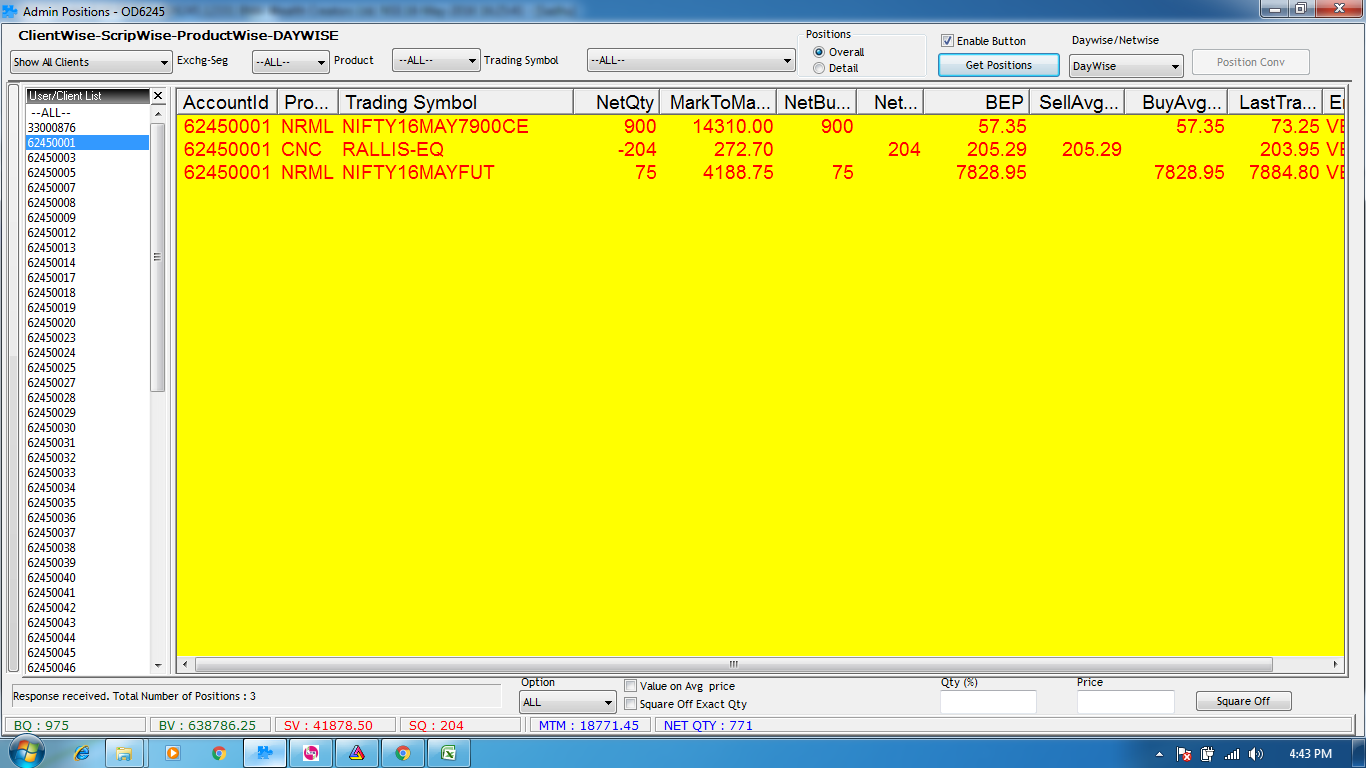The image size is (1366, 768).
Task: Expand the Trading Symbol dropdown
Action: pyautogui.click(x=690, y=61)
